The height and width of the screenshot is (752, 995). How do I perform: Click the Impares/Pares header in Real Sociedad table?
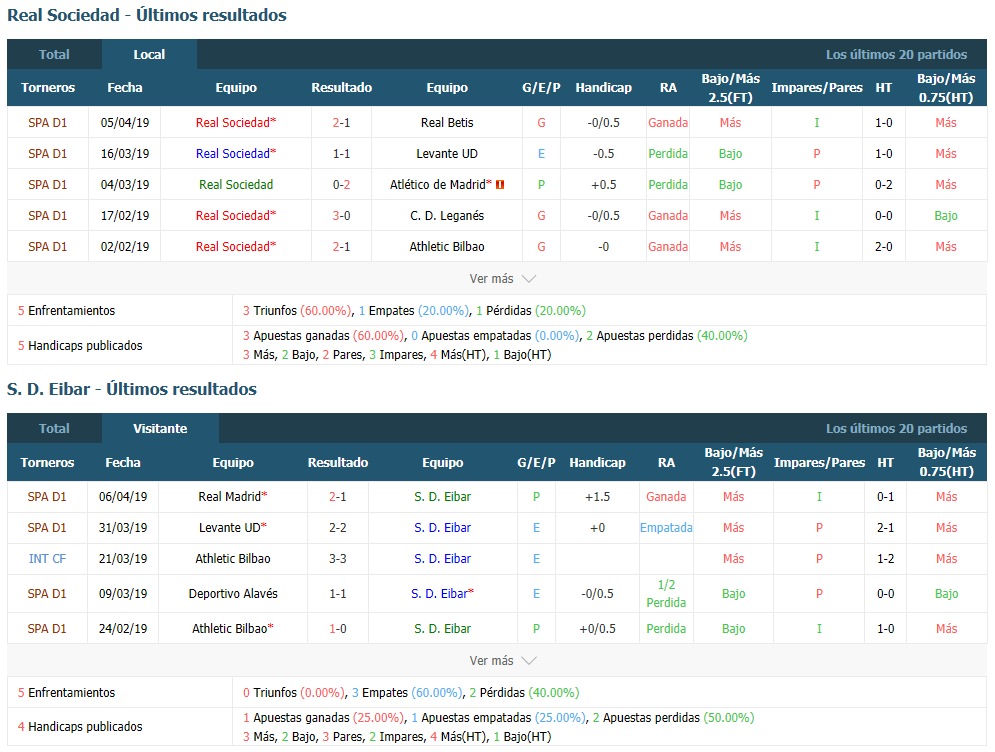(817, 88)
